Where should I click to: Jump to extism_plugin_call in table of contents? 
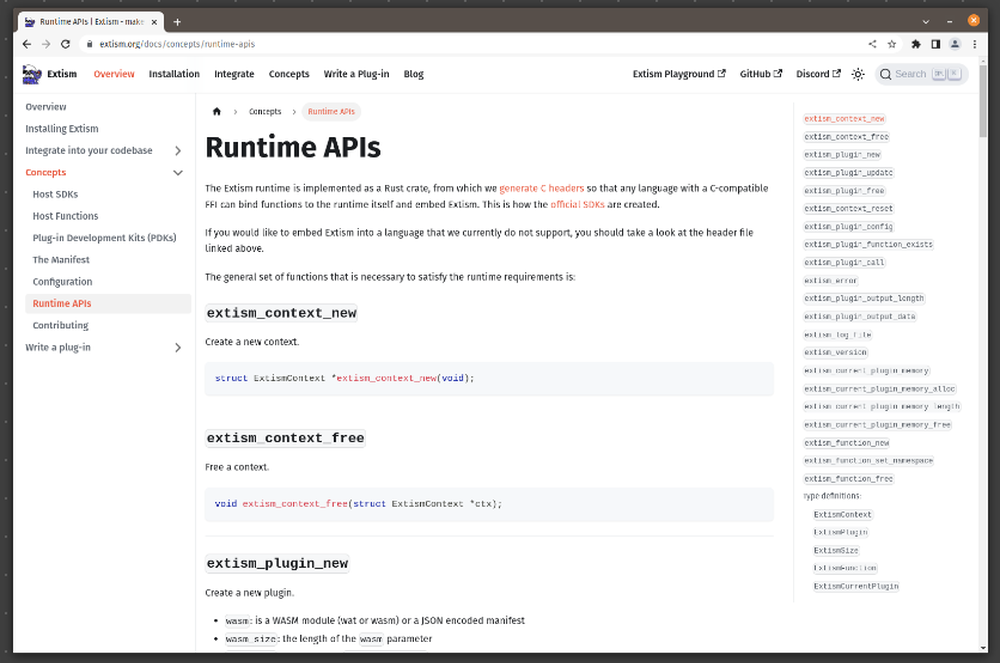pos(844,263)
